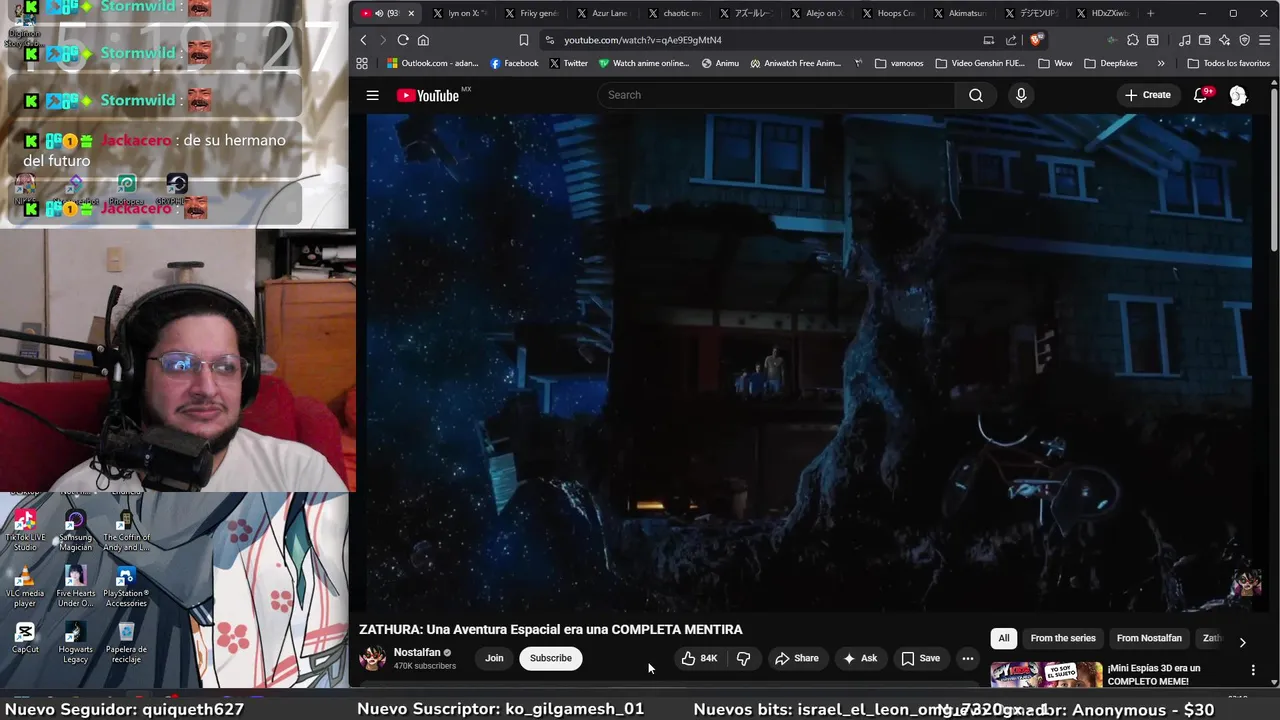Screen dimensions: 1280x720
Task: Expand more bookmarks with double chevron
Action: [x=1160, y=63]
